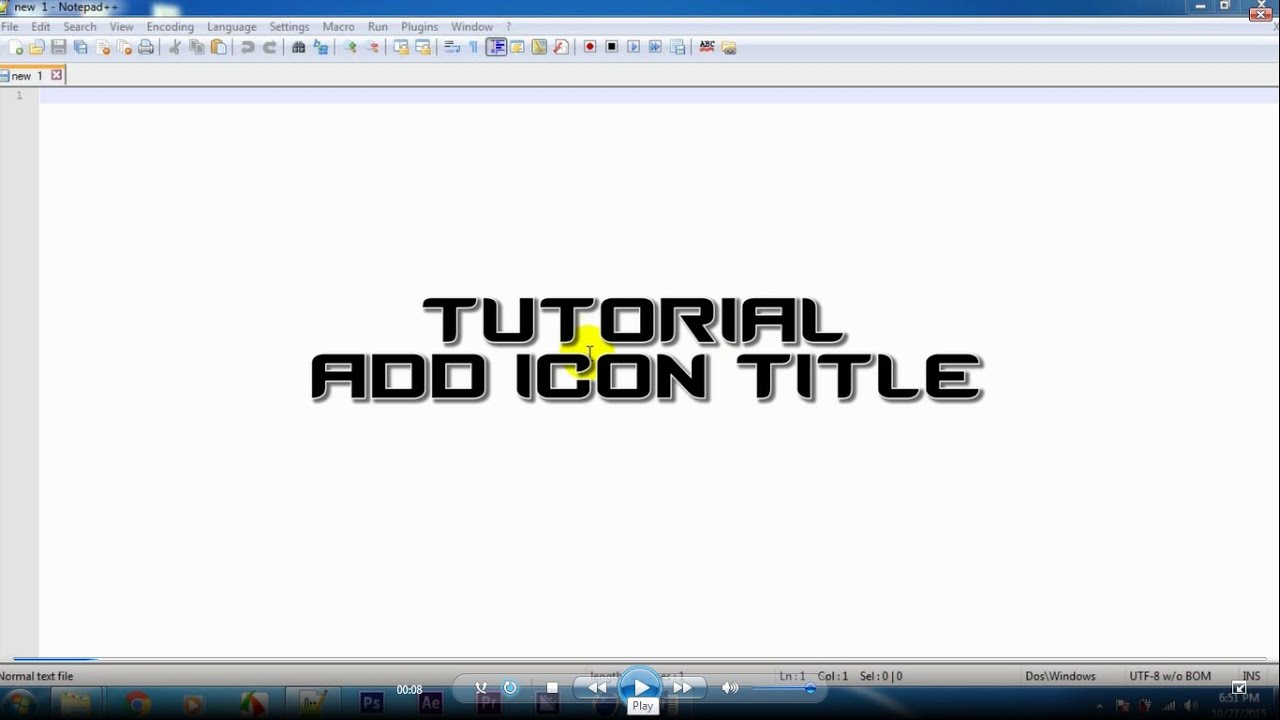Toggle repeat in the media player controls

tap(510, 688)
